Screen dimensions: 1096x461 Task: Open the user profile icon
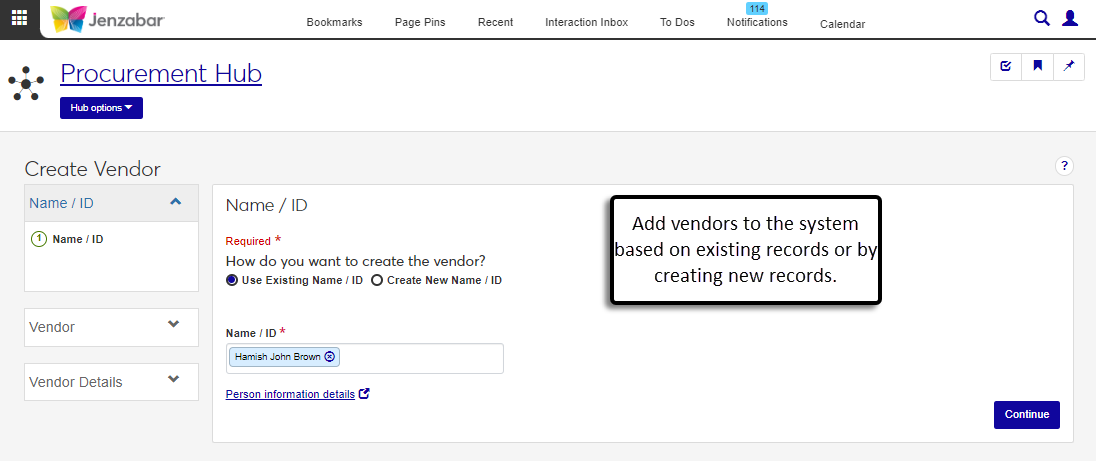(1070, 18)
